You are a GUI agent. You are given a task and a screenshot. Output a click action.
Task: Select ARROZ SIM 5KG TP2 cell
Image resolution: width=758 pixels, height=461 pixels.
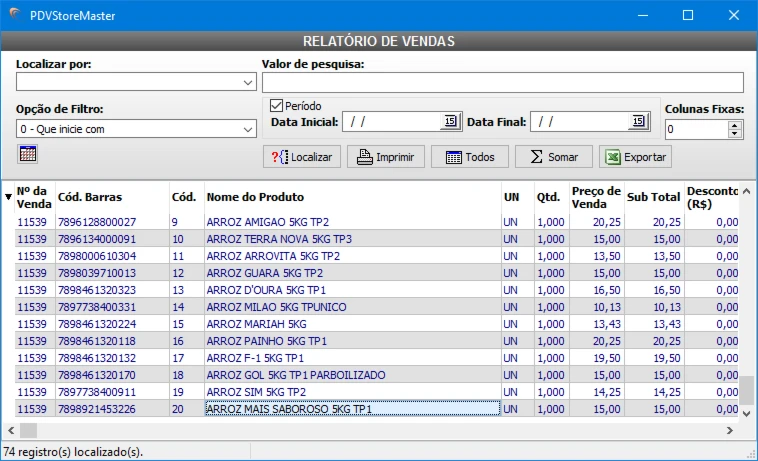click(x=353, y=392)
